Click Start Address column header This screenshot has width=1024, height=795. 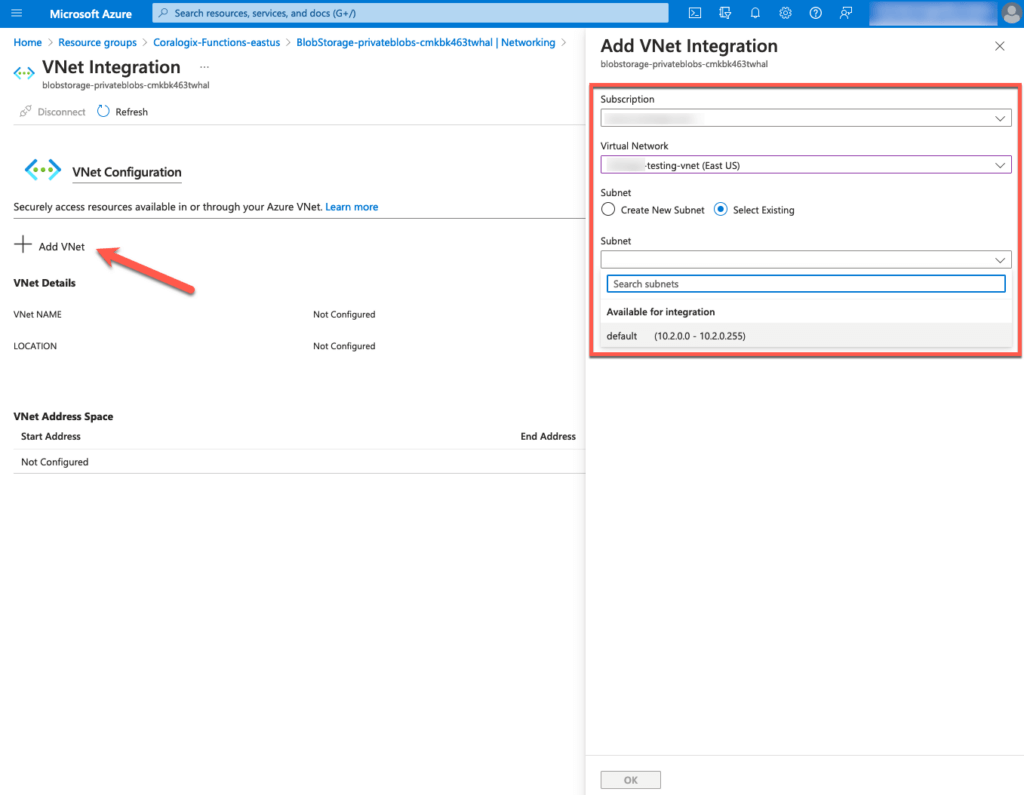click(50, 436)
